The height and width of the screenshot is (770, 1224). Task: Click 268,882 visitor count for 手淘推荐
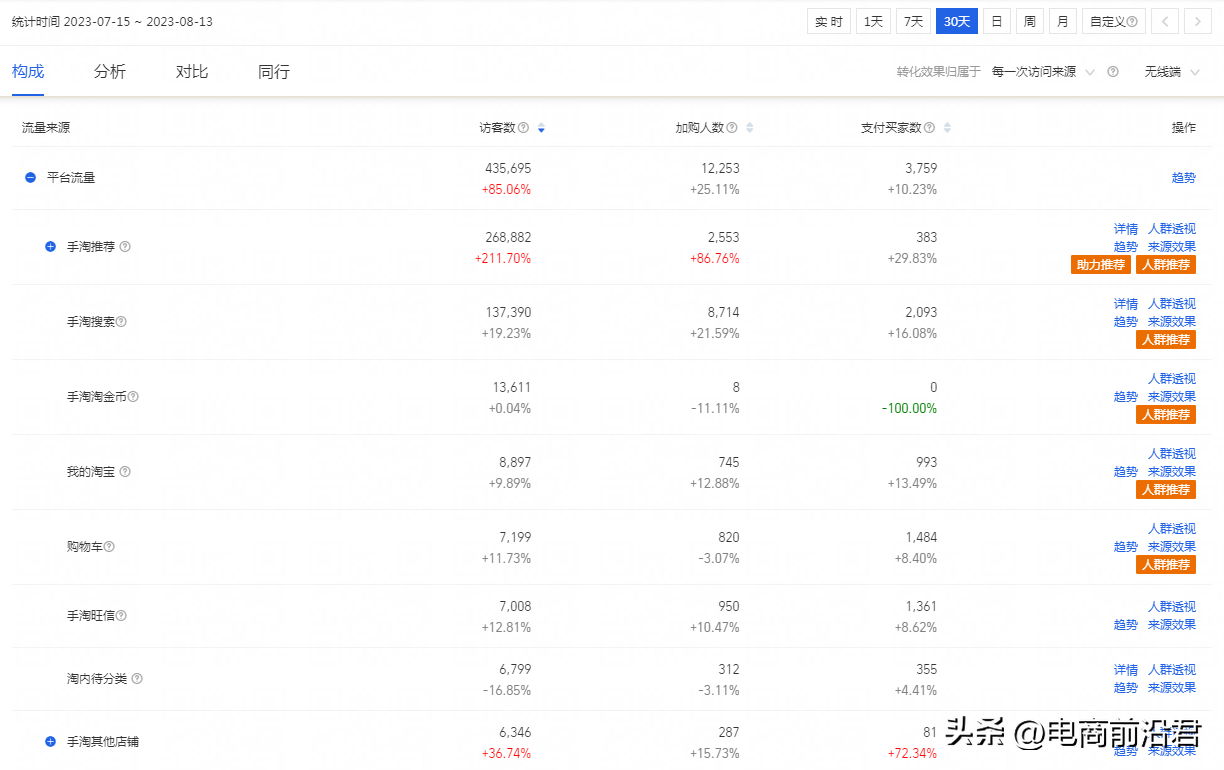click(x=508, y=237)
